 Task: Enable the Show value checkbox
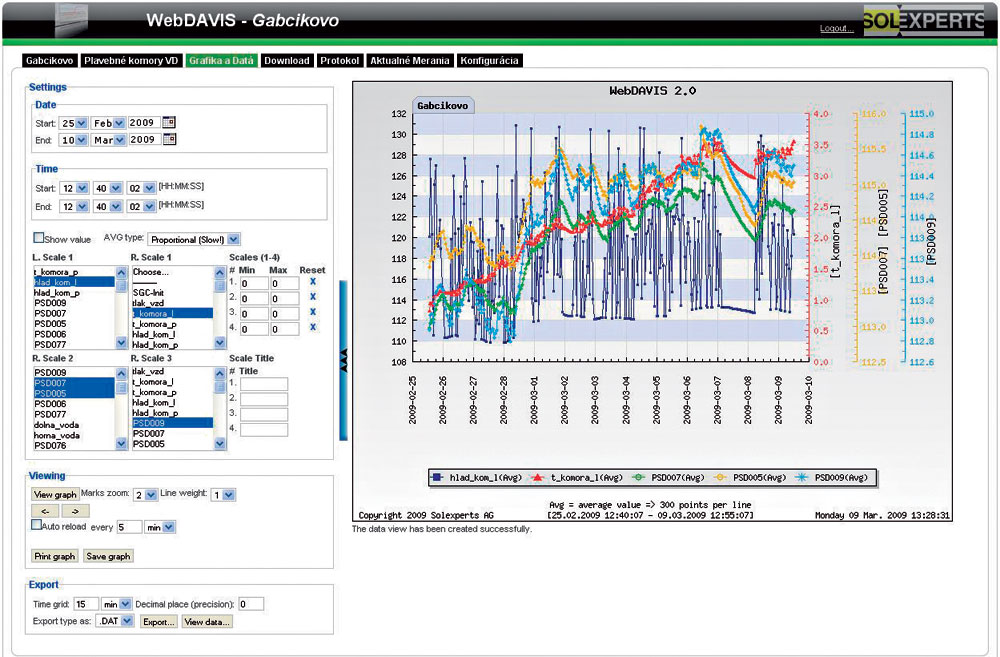39,238
